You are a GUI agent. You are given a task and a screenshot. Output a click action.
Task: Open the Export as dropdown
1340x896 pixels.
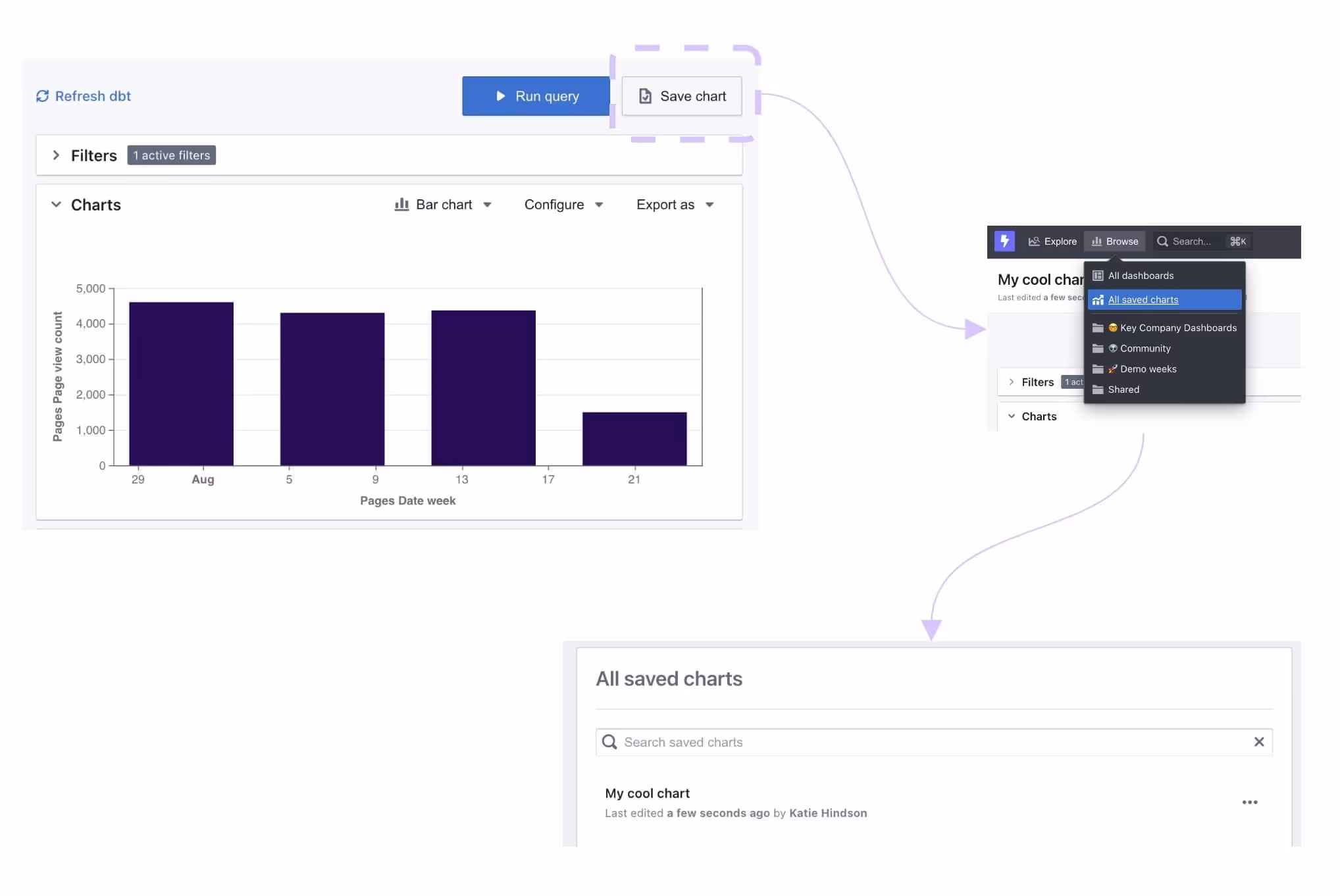[675, 205]
